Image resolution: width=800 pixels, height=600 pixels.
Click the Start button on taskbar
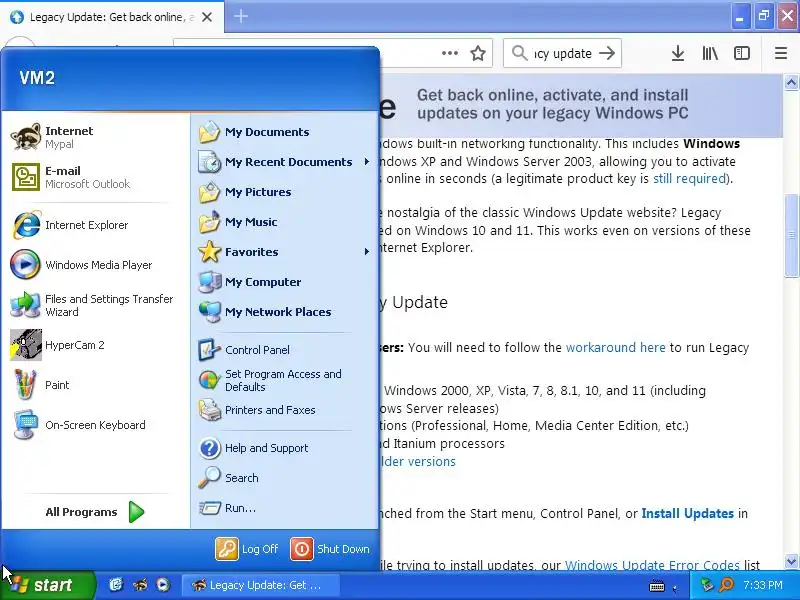coord(47,585)
